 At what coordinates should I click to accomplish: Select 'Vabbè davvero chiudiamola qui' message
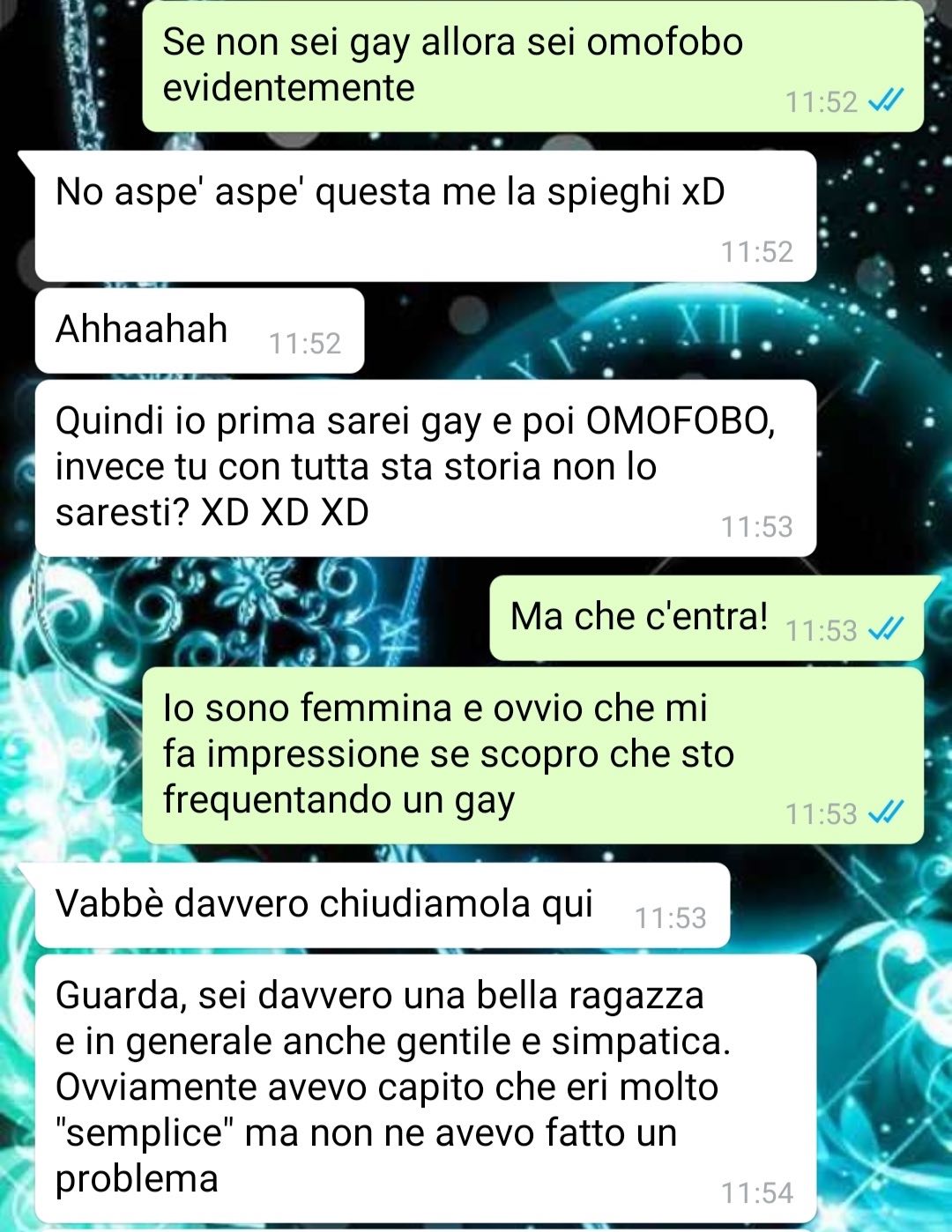tap(383, 905)
